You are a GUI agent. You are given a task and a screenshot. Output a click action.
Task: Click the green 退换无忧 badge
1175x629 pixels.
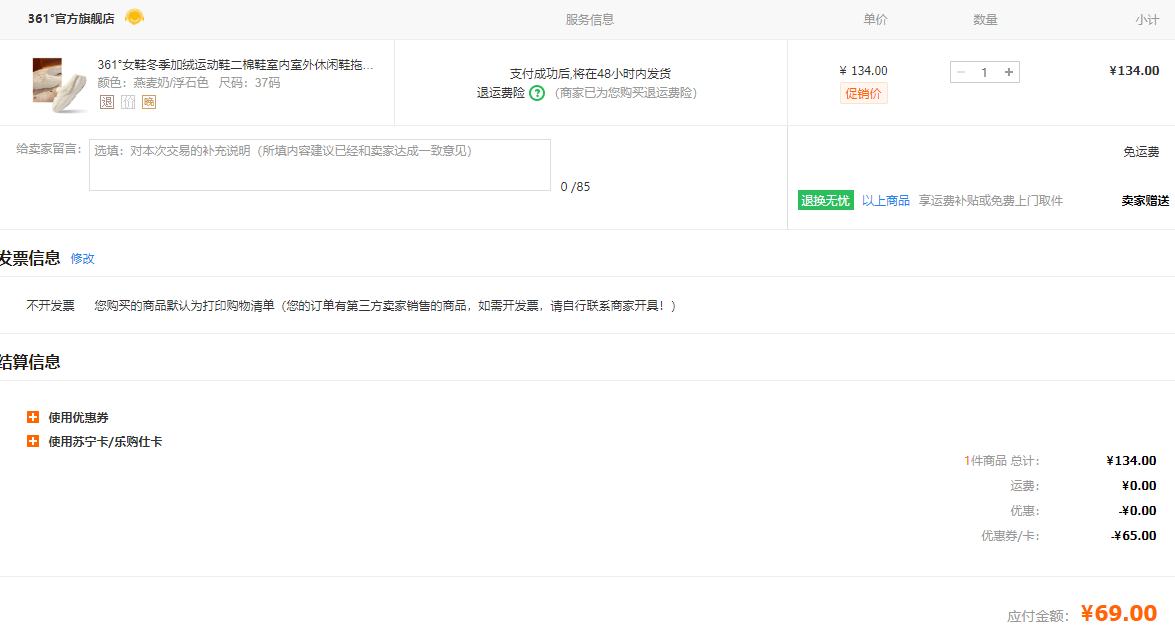pos(825,200)
